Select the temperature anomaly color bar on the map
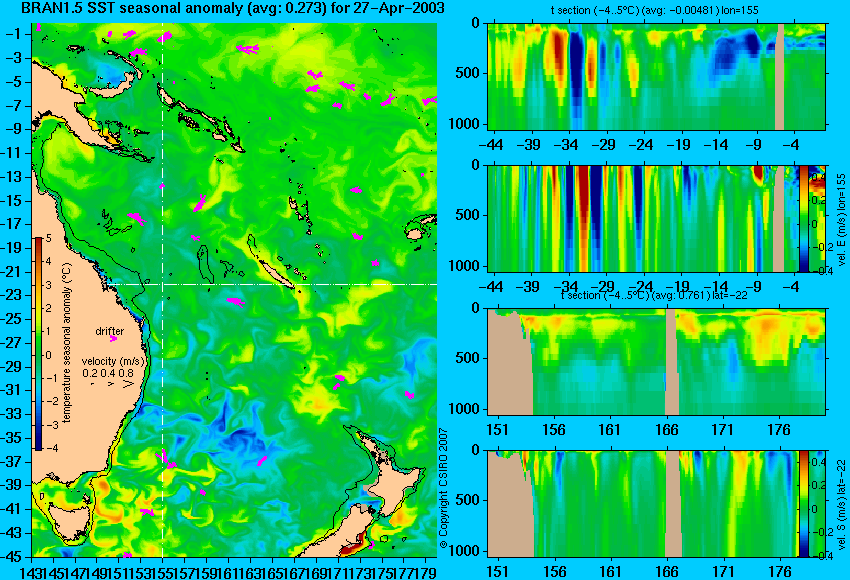The height and width of the screenshot is (580, 850). tap(39, 344)
